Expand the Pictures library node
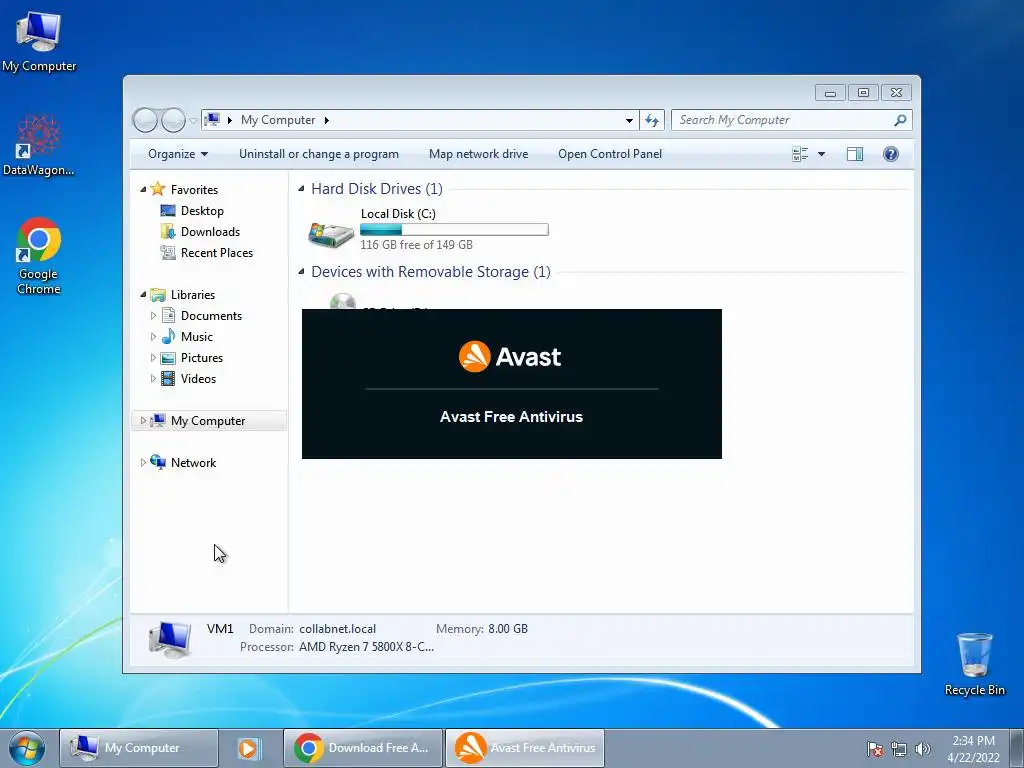This screenshot has width=1024, height=768. 153,358
